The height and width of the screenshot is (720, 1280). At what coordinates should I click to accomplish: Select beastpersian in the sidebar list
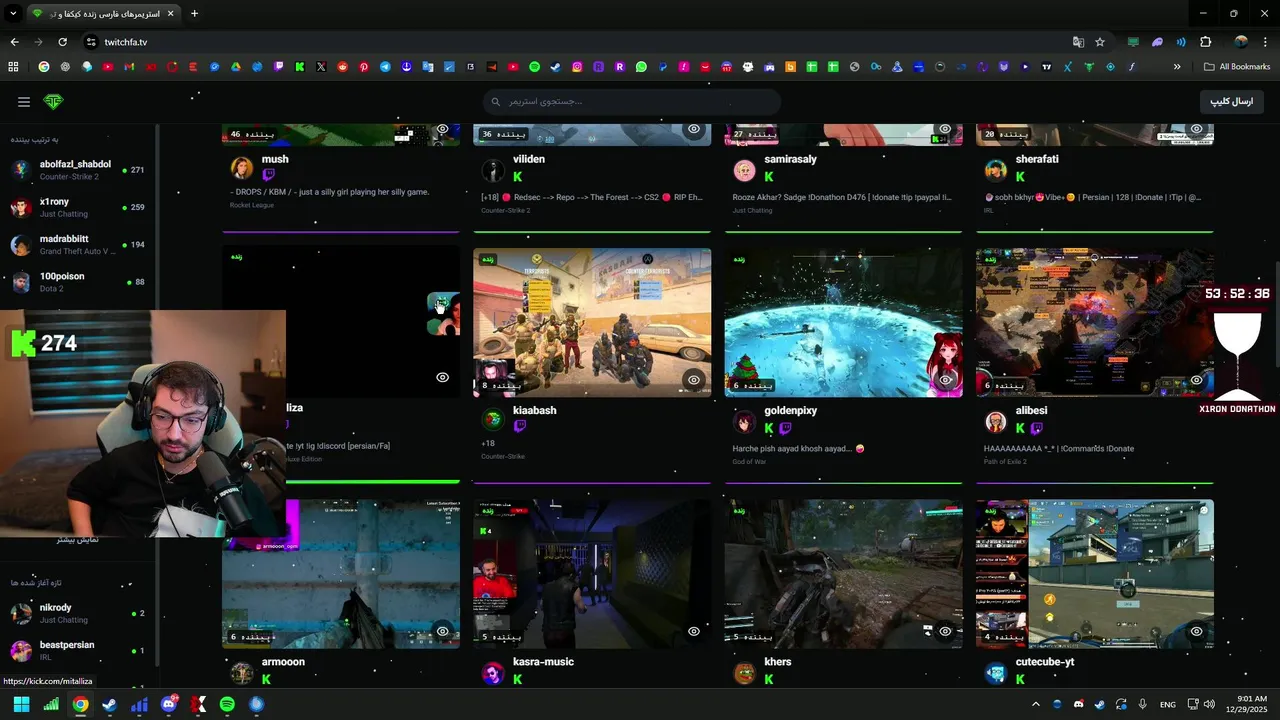pyautogui.click(x=78, y=651)
